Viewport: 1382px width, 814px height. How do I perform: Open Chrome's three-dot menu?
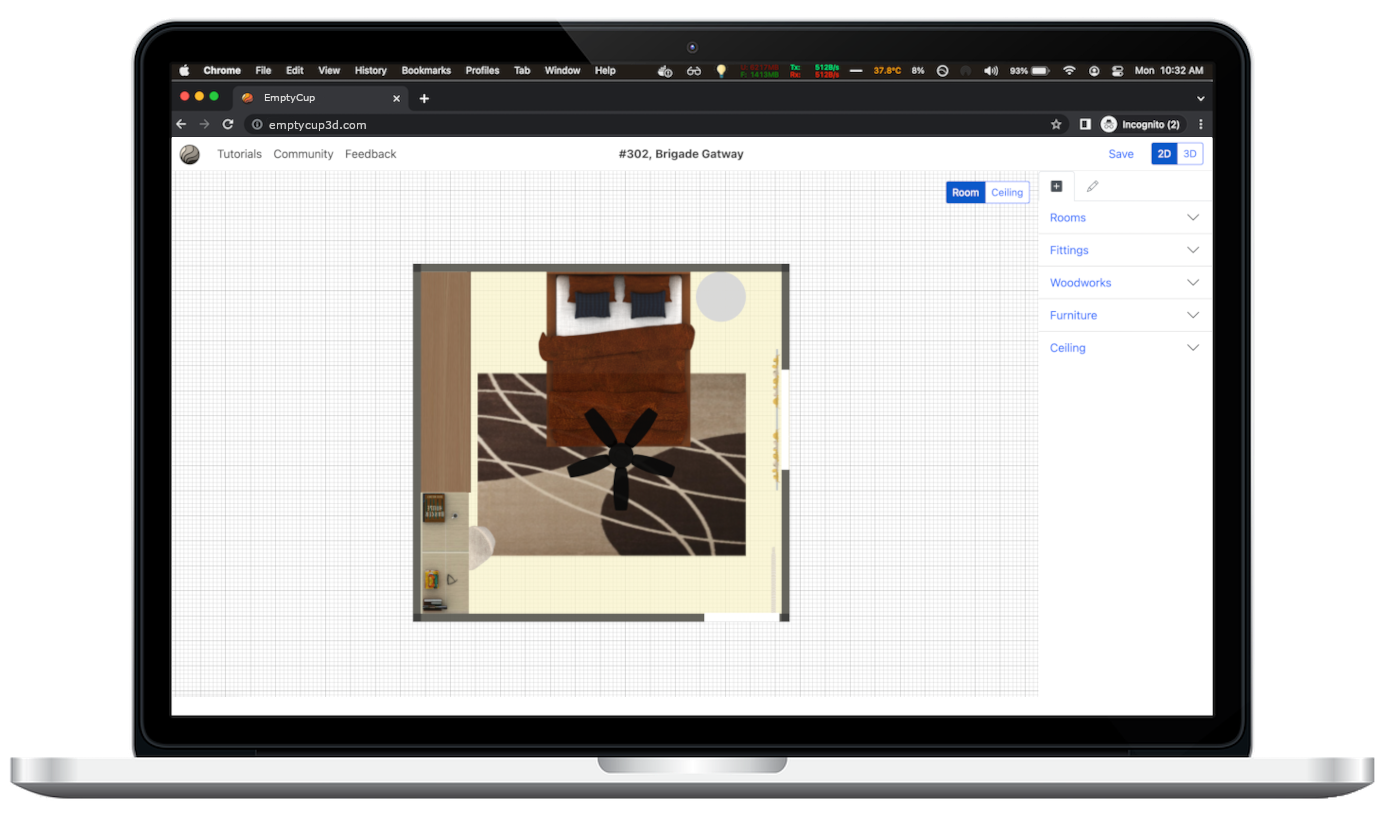click(x=1201, y=125)
